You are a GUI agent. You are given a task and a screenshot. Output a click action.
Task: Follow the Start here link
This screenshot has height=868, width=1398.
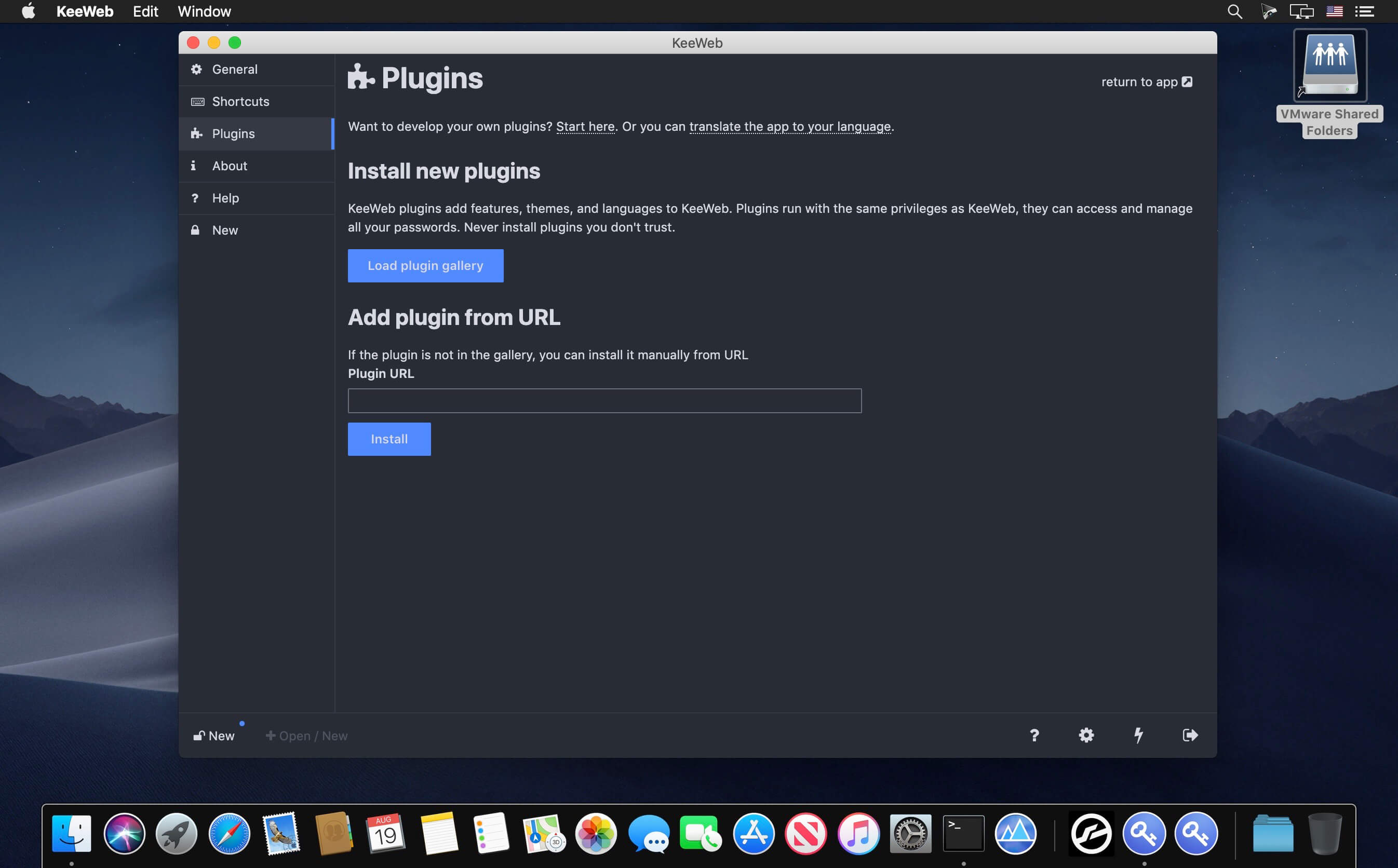pyautogui.click(x=585, y=126)
